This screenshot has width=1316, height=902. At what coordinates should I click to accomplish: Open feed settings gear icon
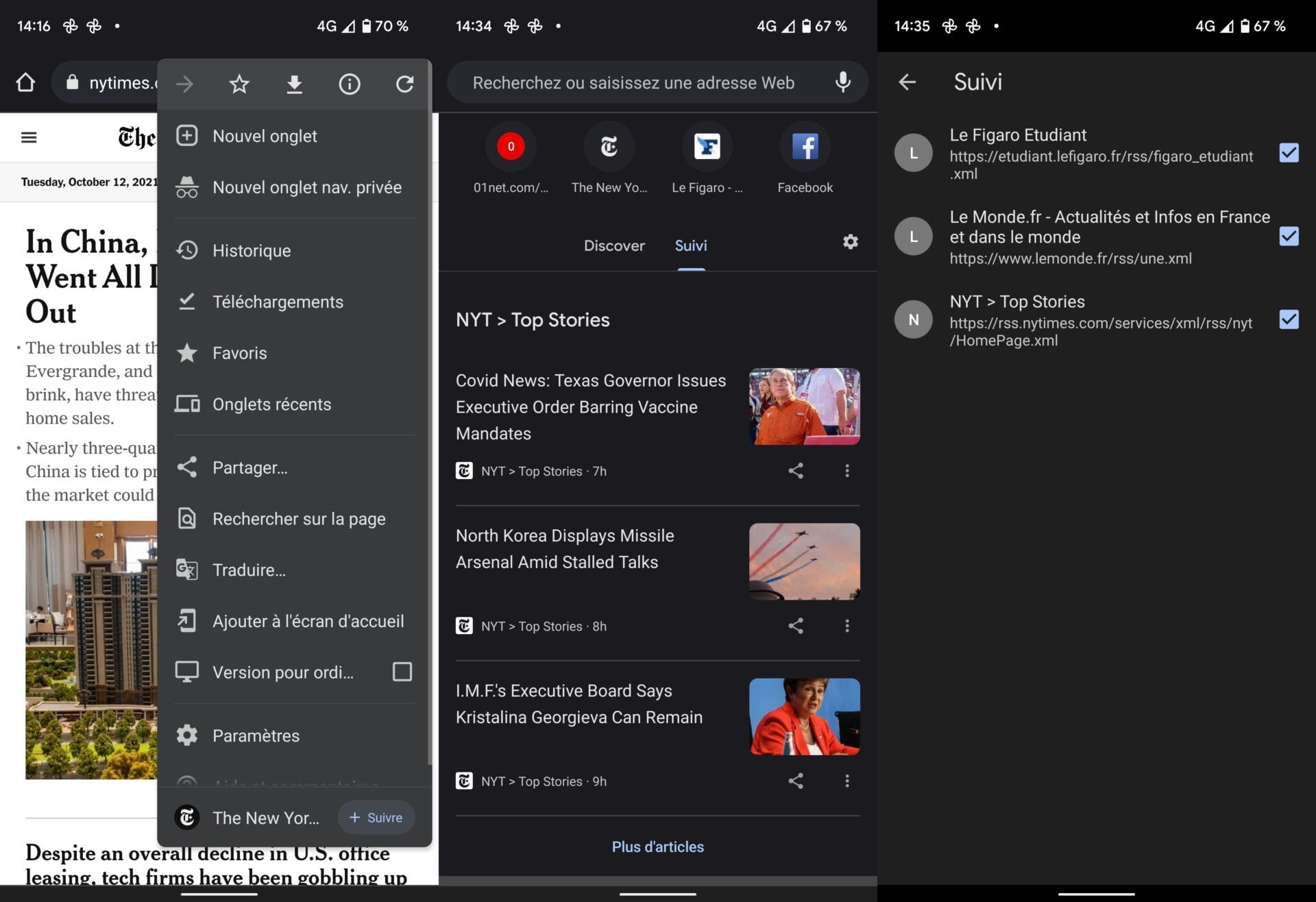click(850, 242)
